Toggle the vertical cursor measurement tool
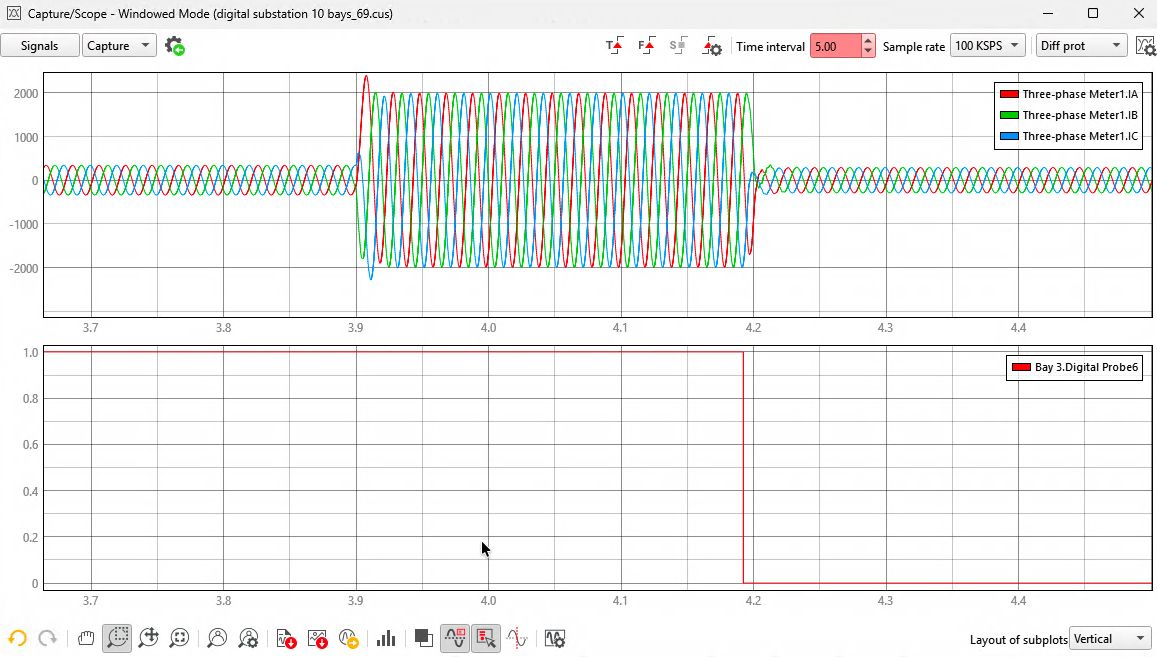The height and width of the screenshot is (657, 1157). coord(517,639)
